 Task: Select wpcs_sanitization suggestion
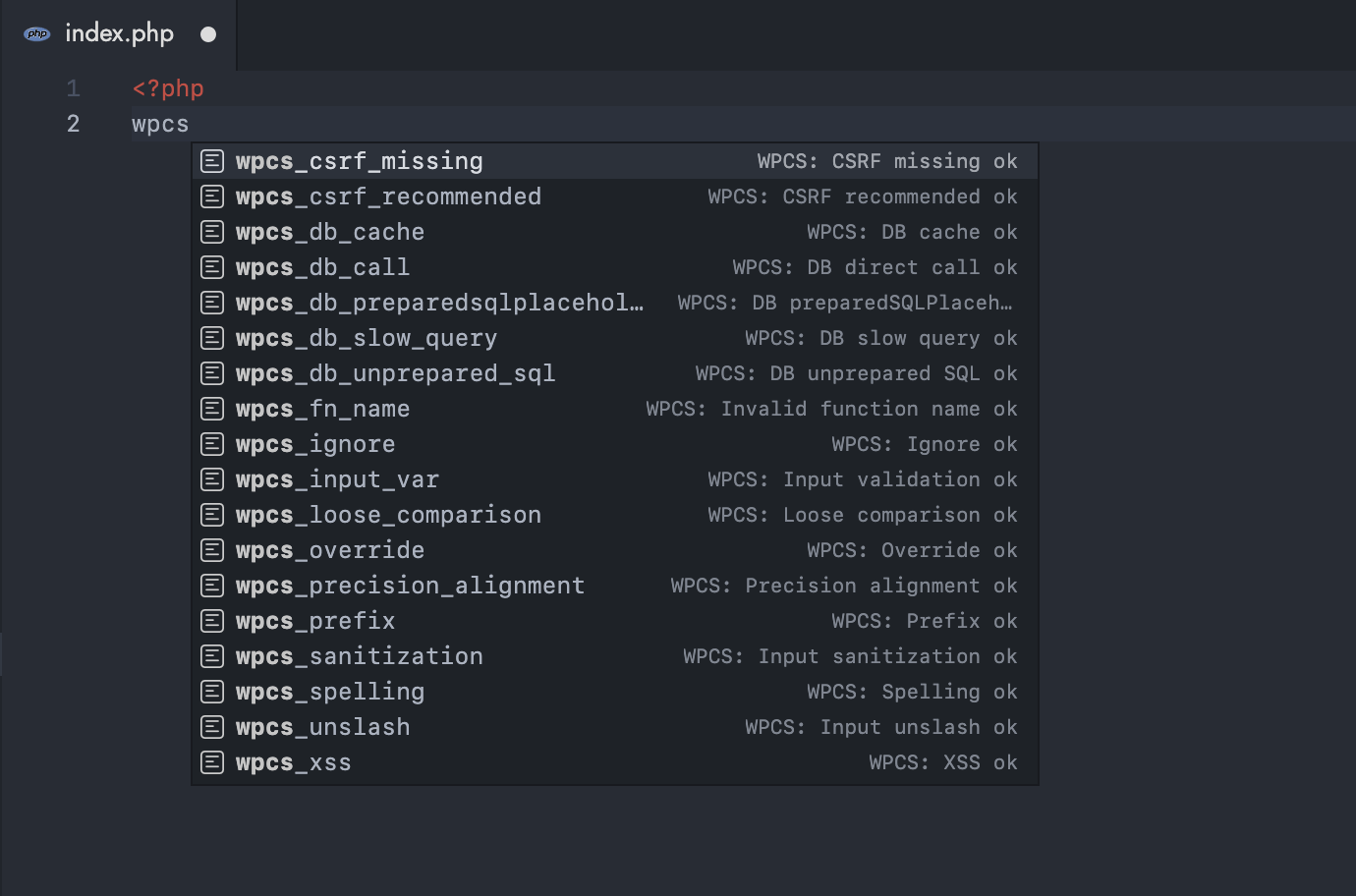coord(615,656)
